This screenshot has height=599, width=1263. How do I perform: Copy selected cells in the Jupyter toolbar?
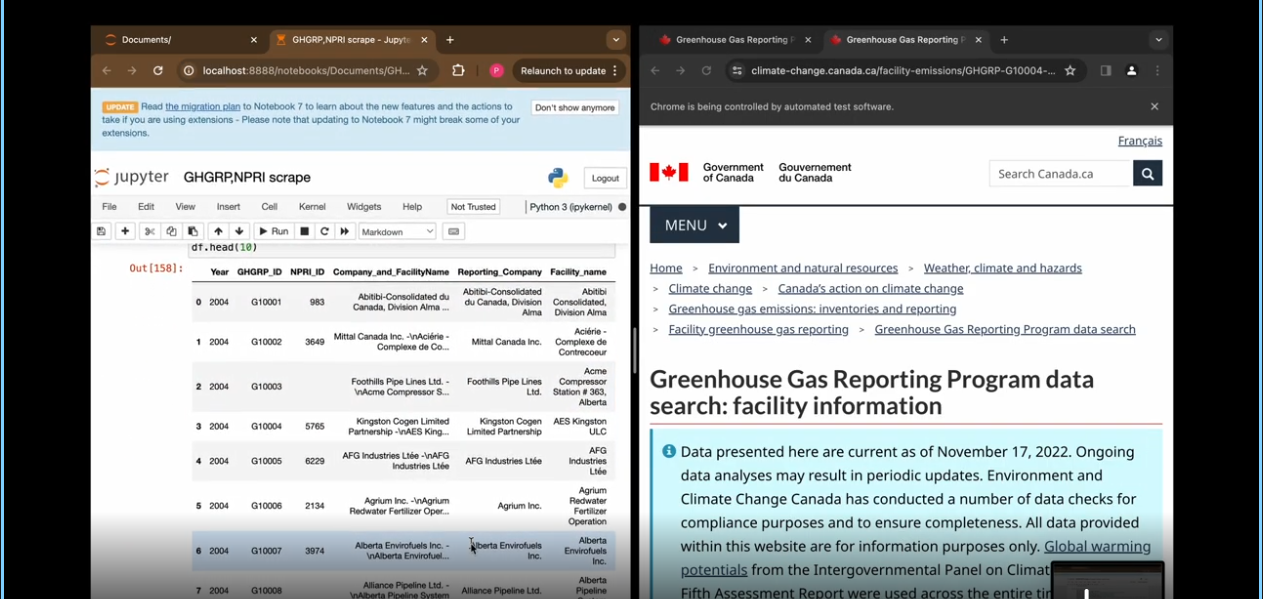(x=171, y=231)
